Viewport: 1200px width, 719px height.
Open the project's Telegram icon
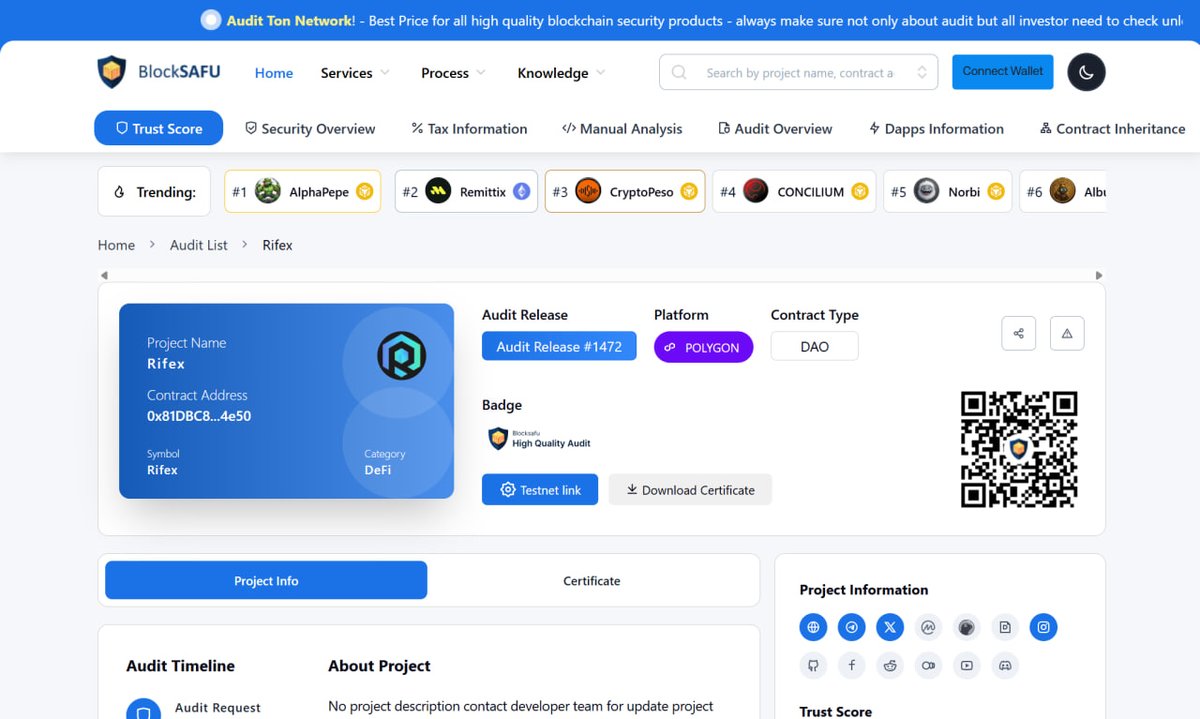point(852,627)
